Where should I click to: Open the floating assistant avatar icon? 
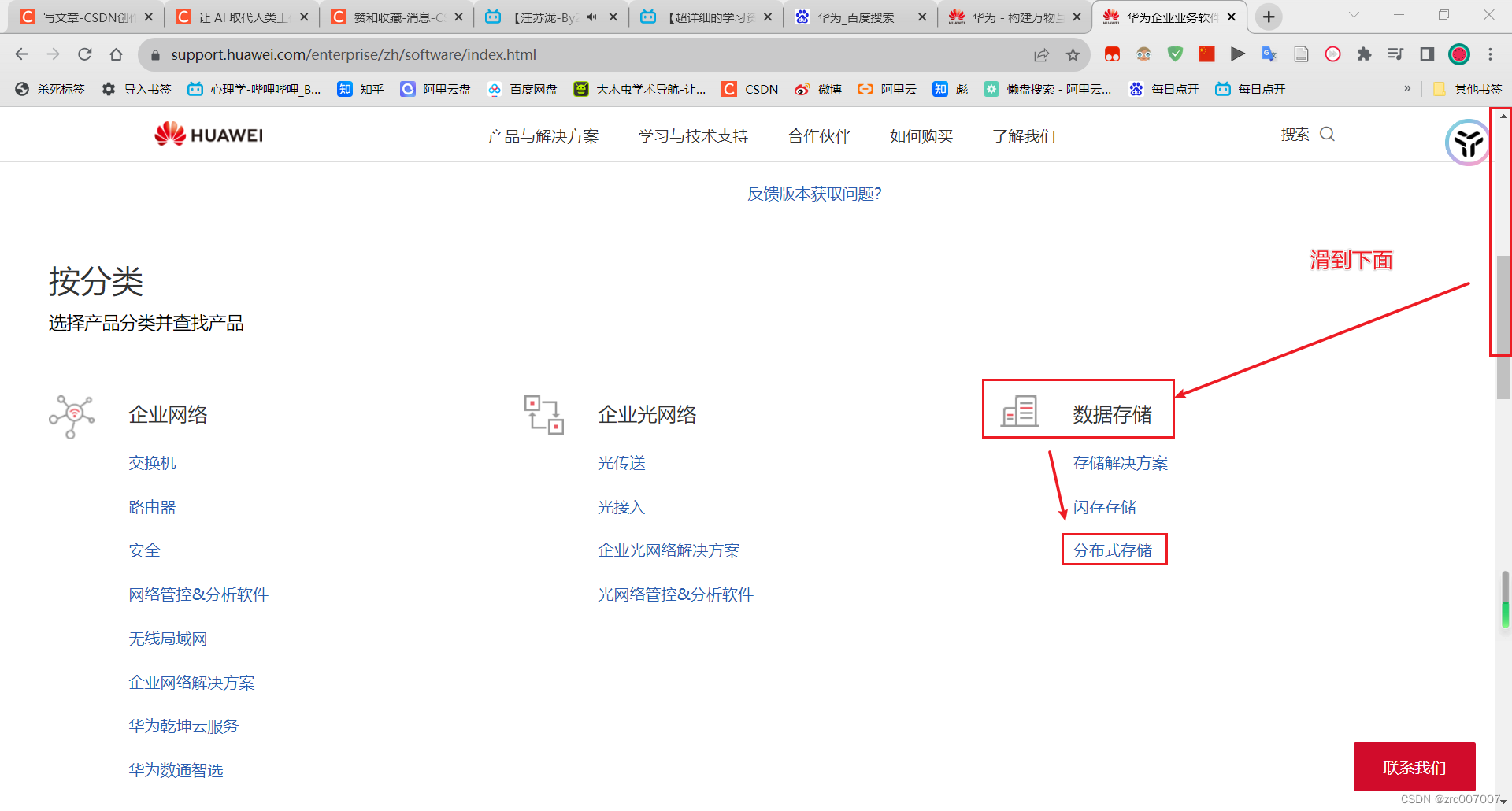1468,143
